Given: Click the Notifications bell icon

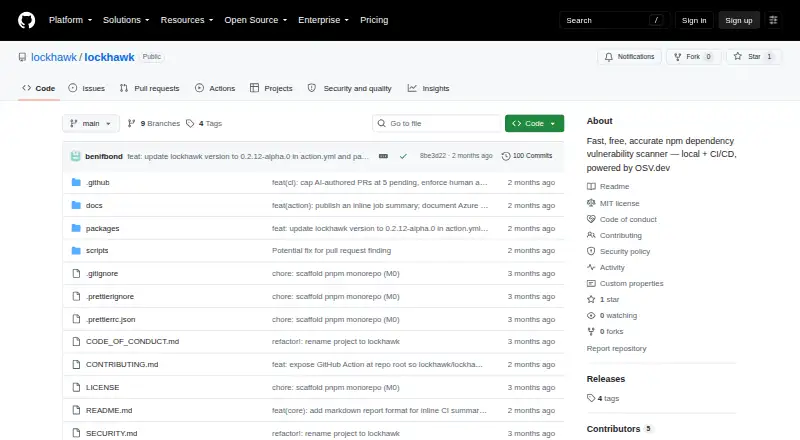Looking at the screenshot, I should (609, 57).
